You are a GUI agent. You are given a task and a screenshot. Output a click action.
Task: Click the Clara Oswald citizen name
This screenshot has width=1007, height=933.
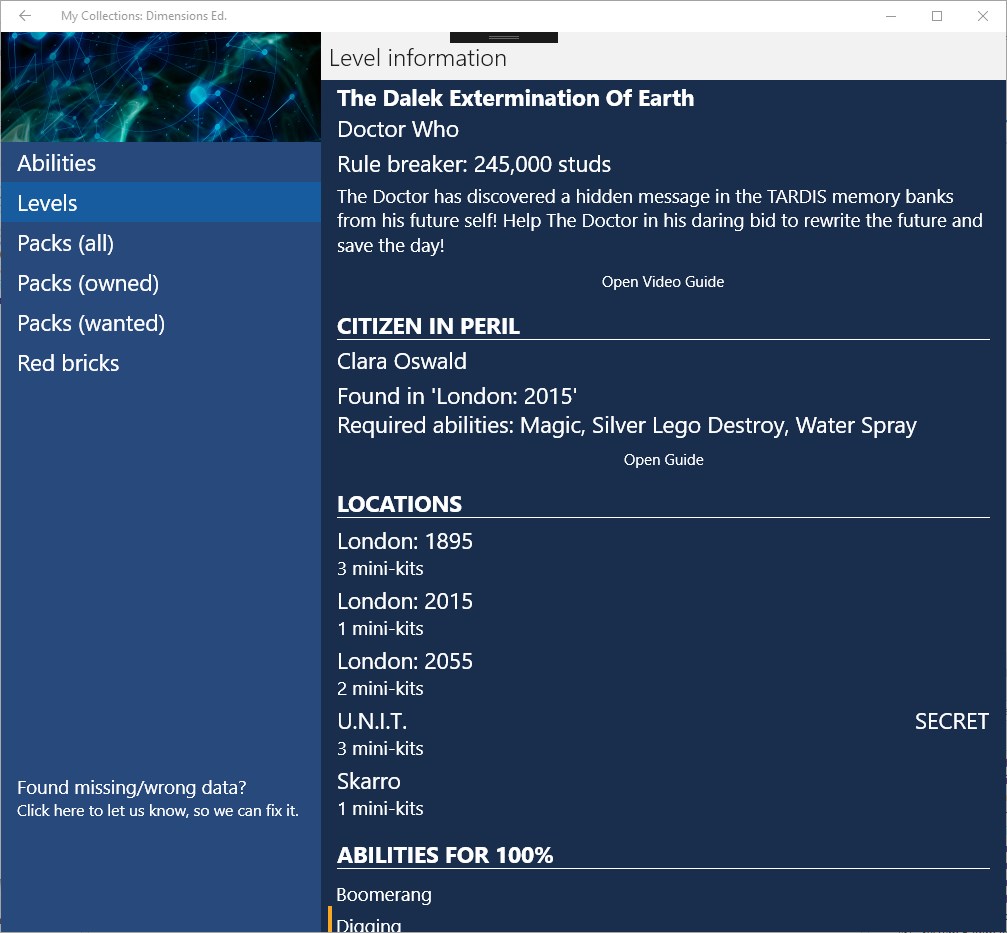tap(402, 361)
